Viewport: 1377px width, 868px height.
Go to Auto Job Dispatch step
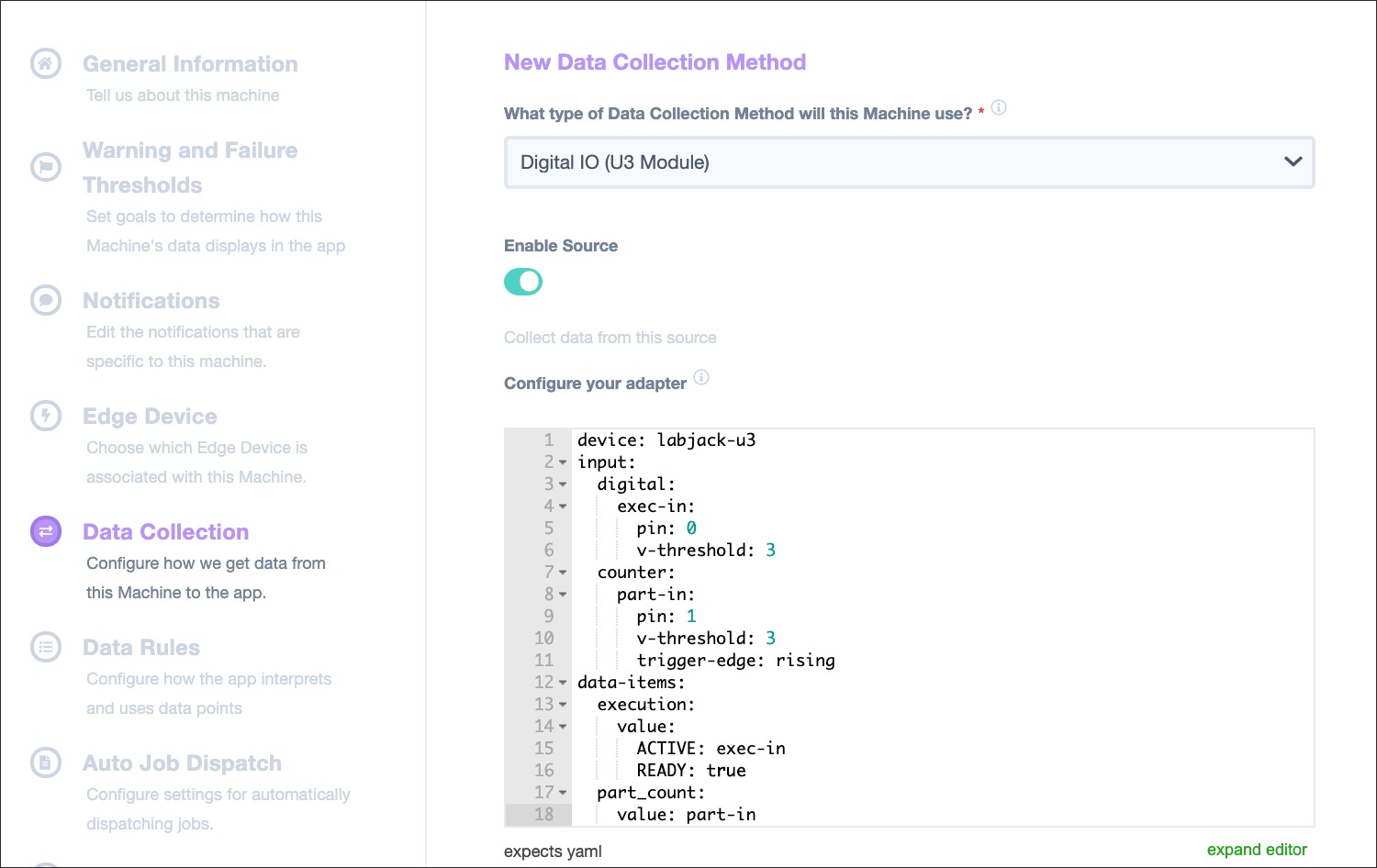click(182, 763)
